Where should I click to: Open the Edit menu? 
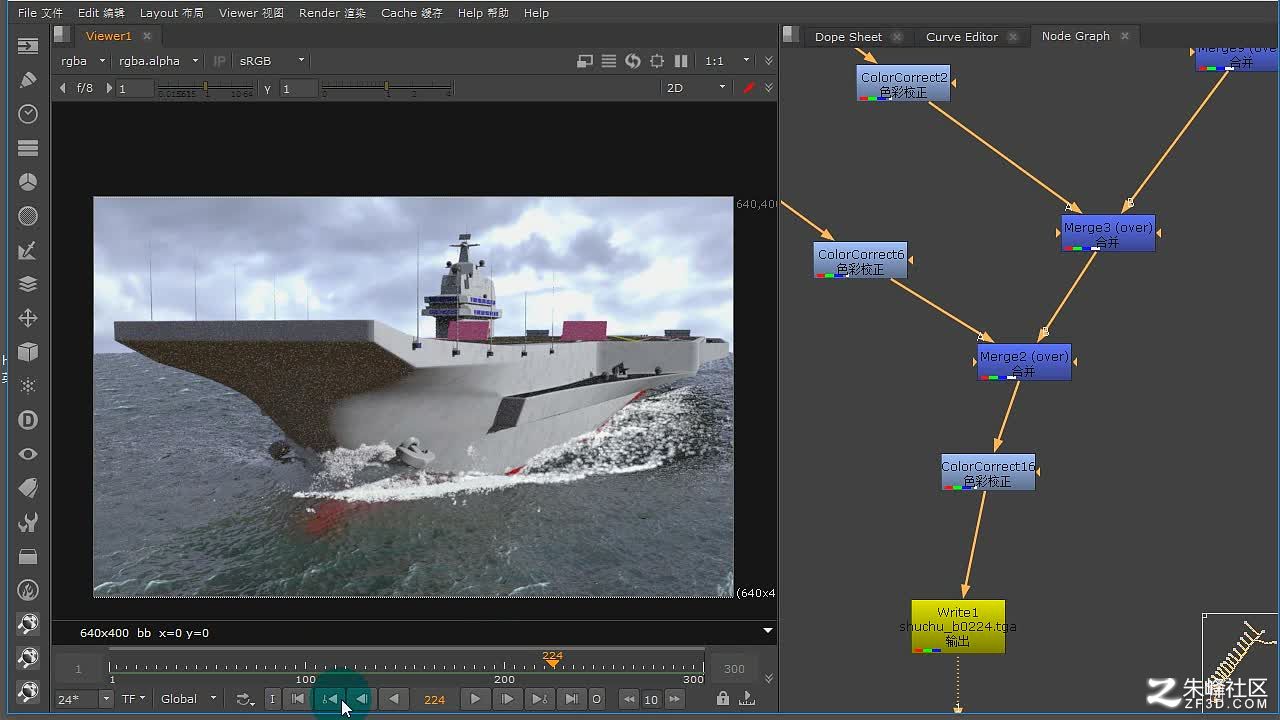point(101,13)
